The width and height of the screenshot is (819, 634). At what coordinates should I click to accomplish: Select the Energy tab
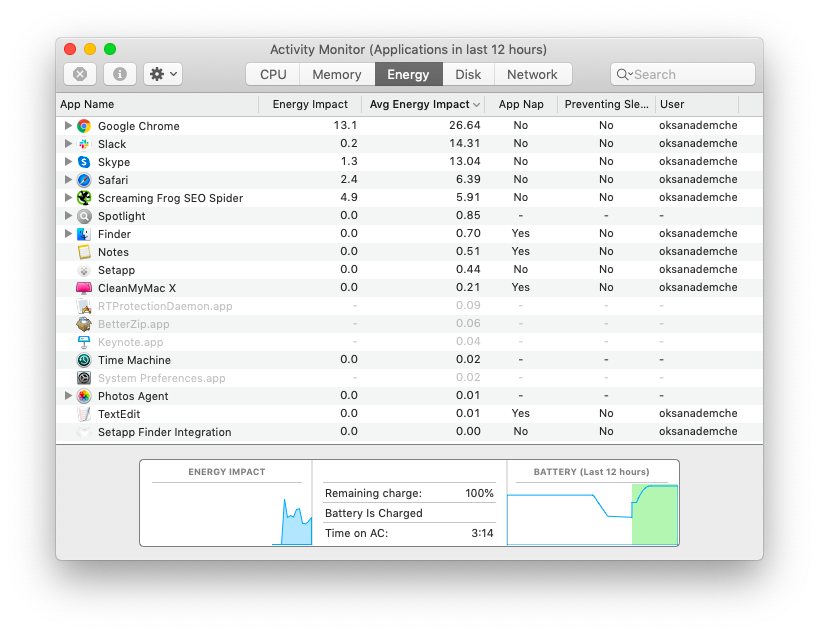[x=408, y=74]
